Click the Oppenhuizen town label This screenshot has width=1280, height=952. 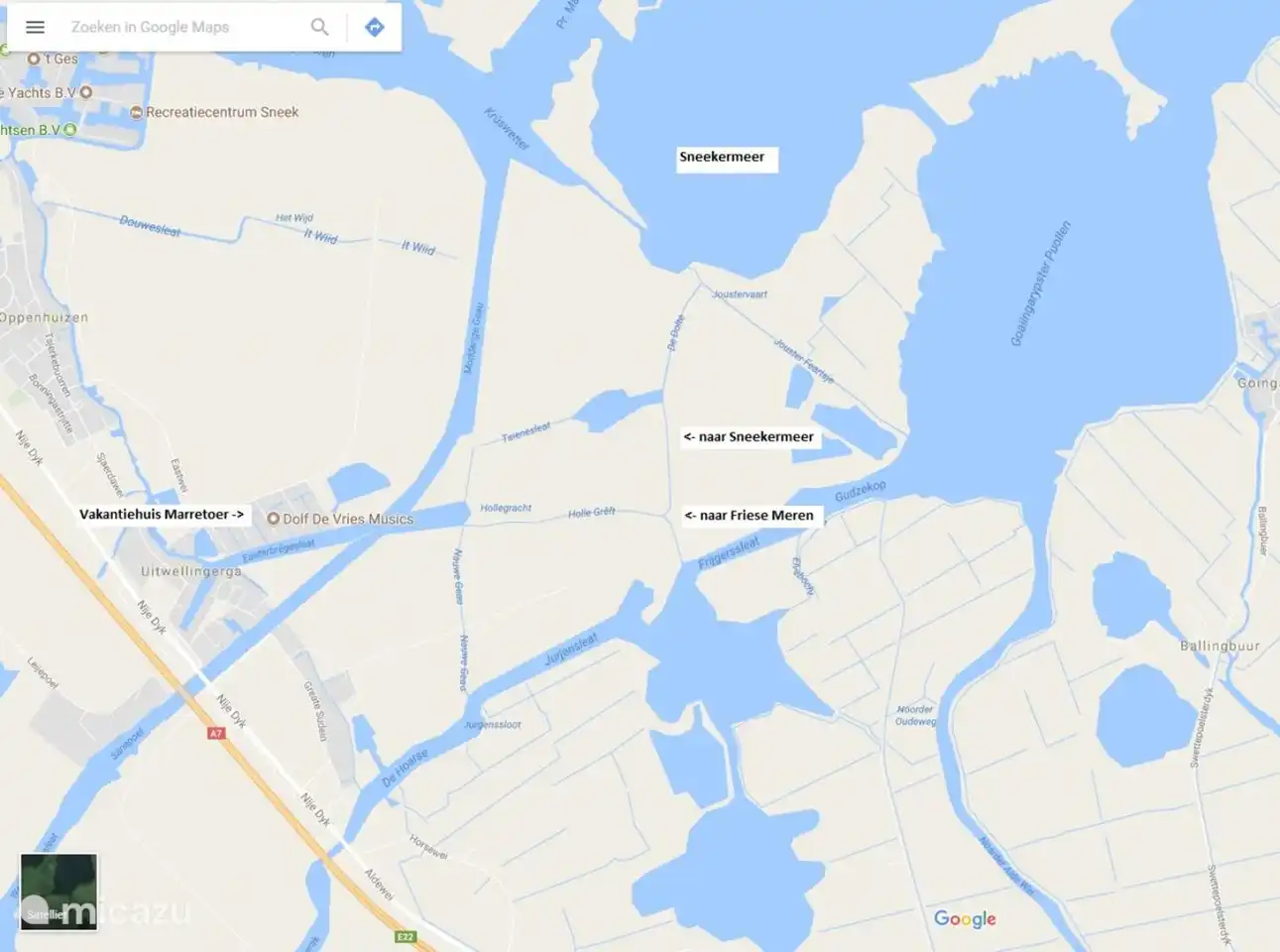click(x=44, y=318)
